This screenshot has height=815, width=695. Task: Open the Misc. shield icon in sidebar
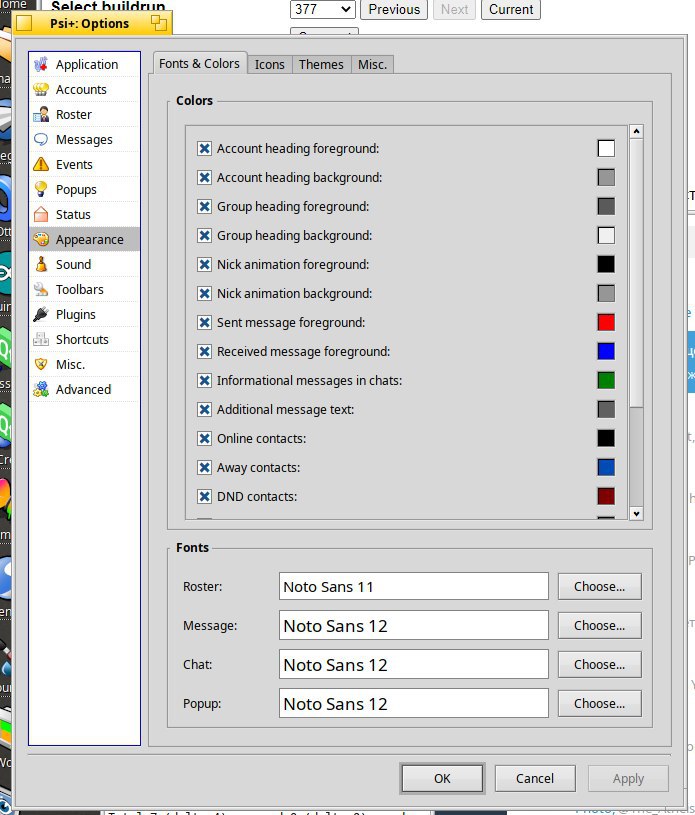point(41,364)
